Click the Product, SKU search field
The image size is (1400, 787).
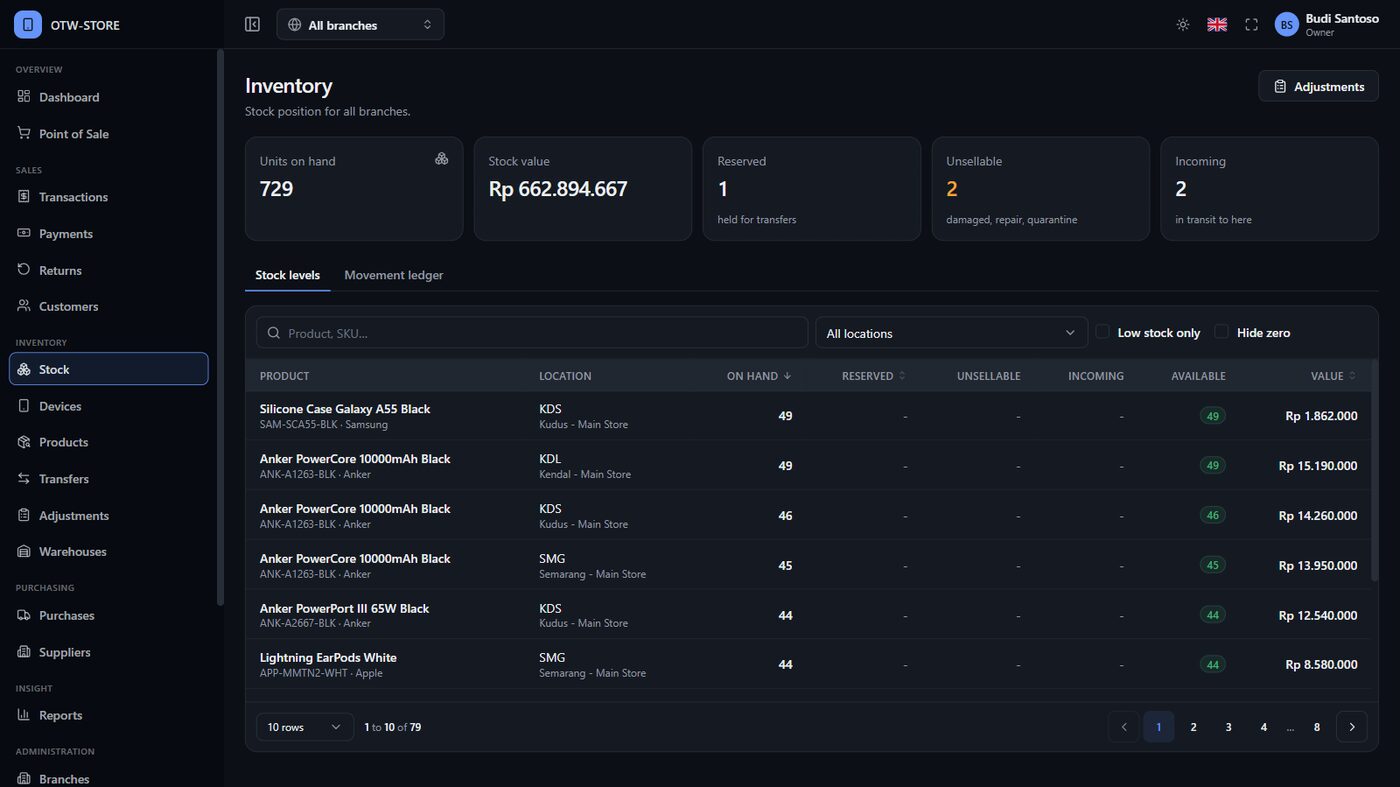[532, 333]
